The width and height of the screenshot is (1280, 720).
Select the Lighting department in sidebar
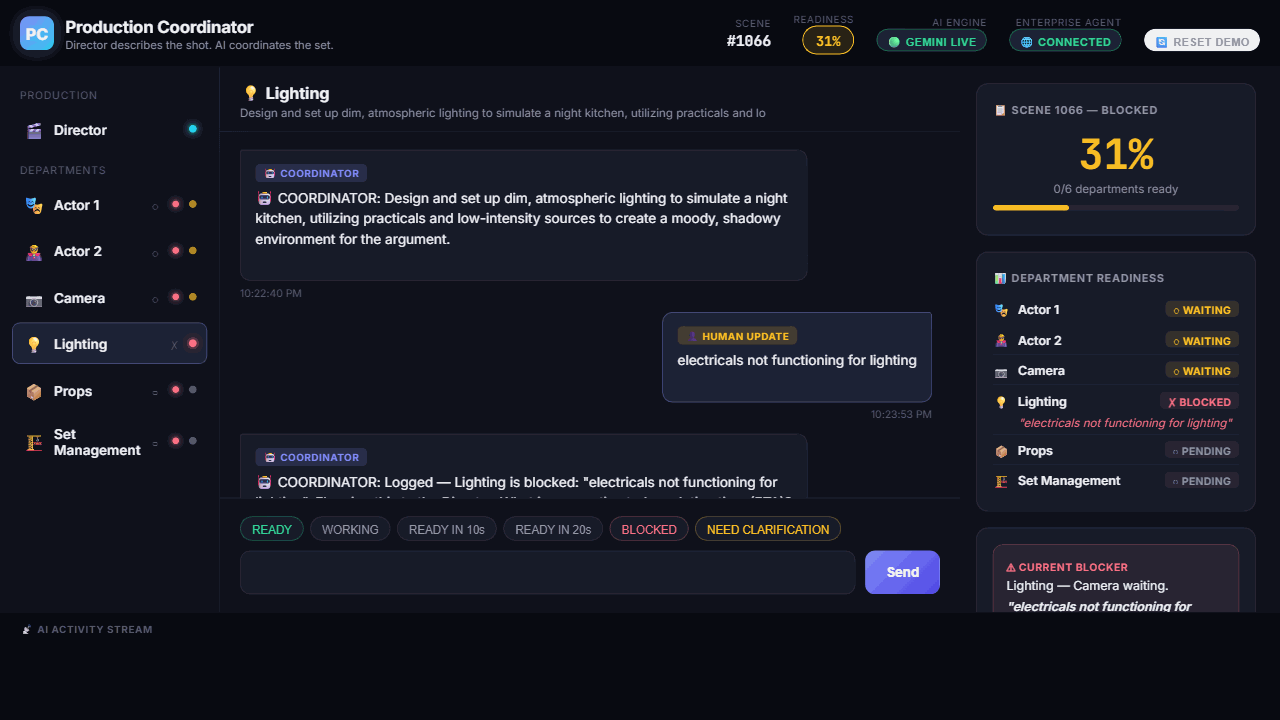(x=110, y=344)
